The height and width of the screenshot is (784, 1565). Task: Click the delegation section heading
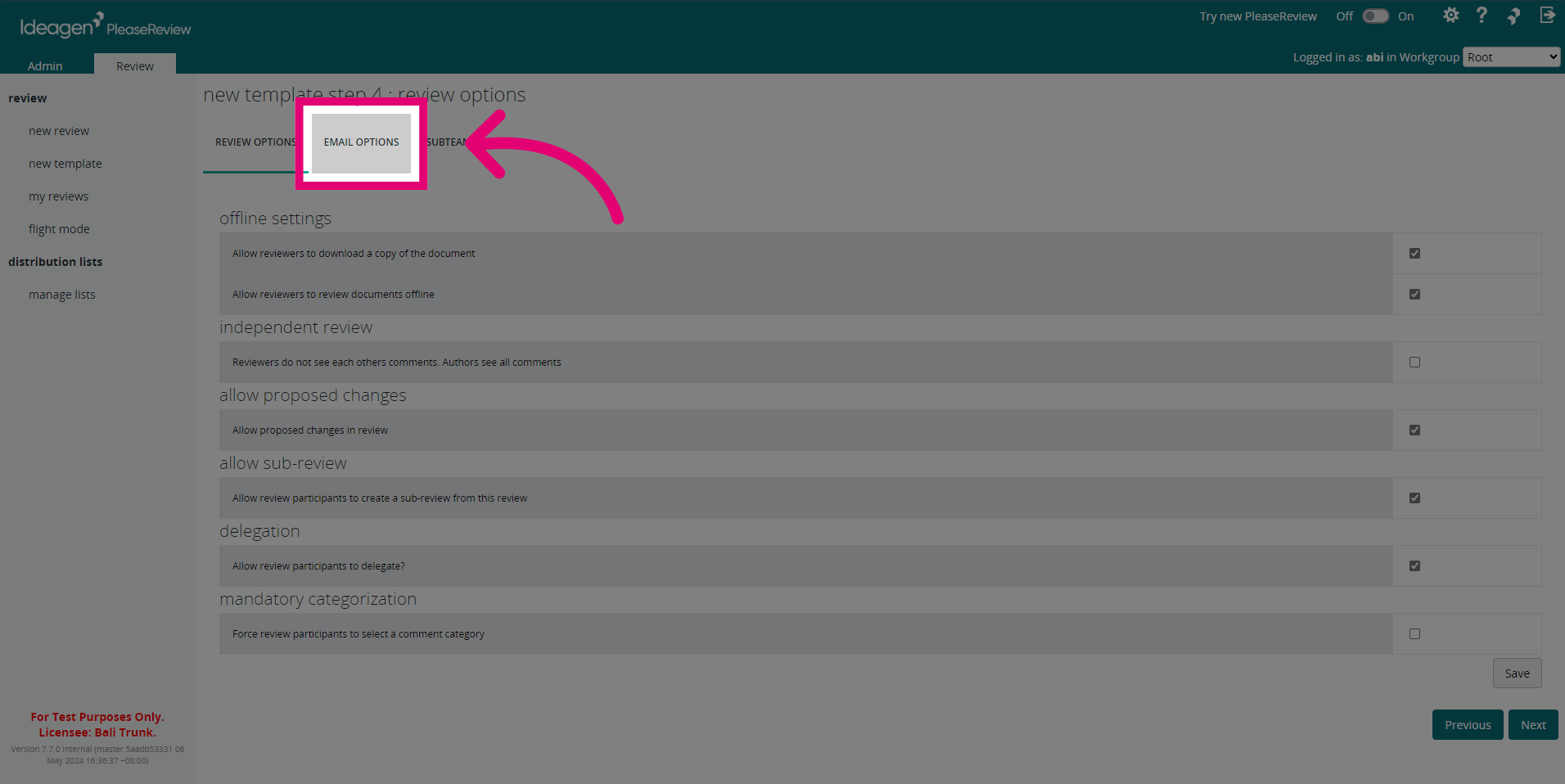coord(259,531)
